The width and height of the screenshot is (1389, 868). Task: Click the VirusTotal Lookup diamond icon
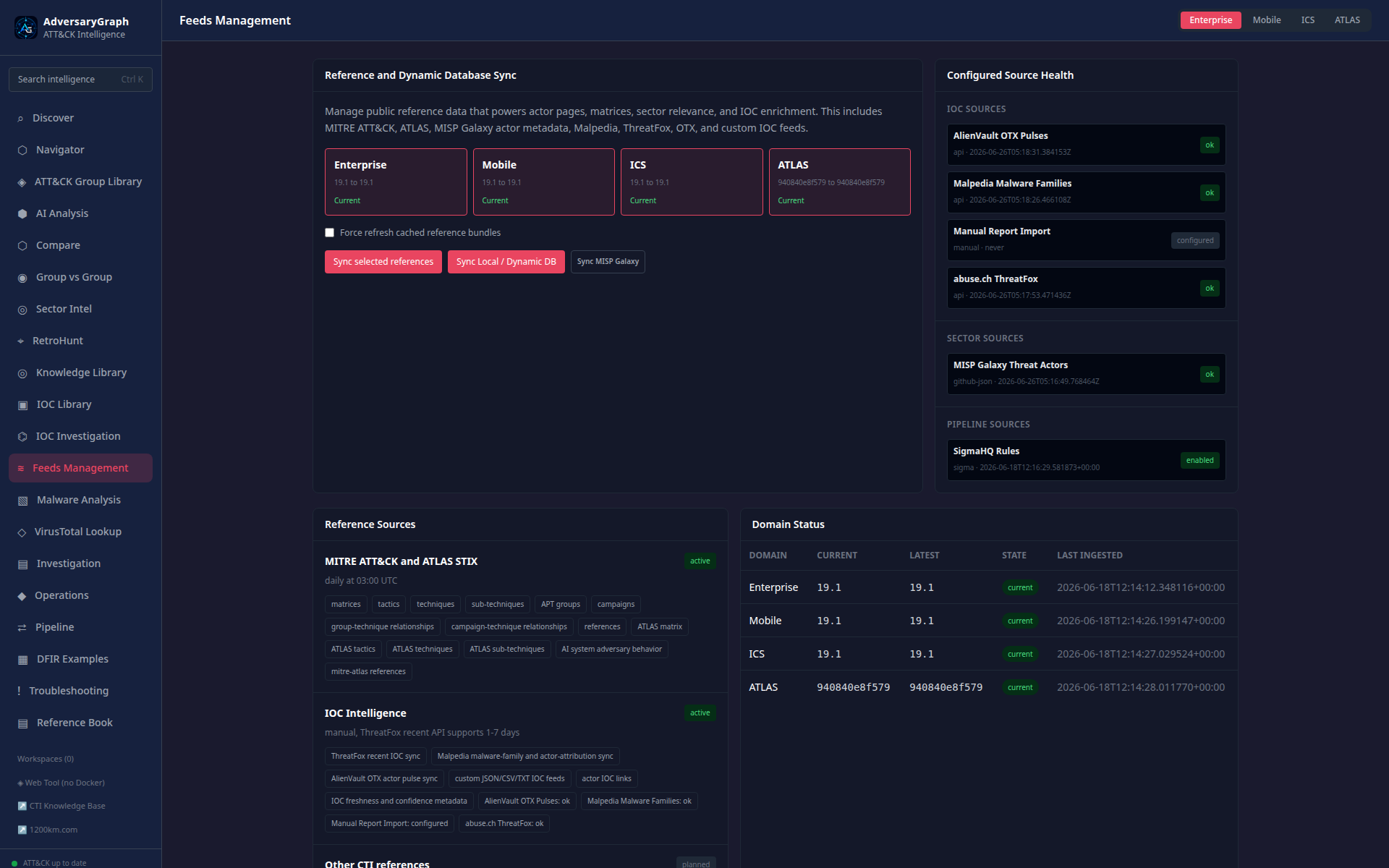[x=22, y=532]
